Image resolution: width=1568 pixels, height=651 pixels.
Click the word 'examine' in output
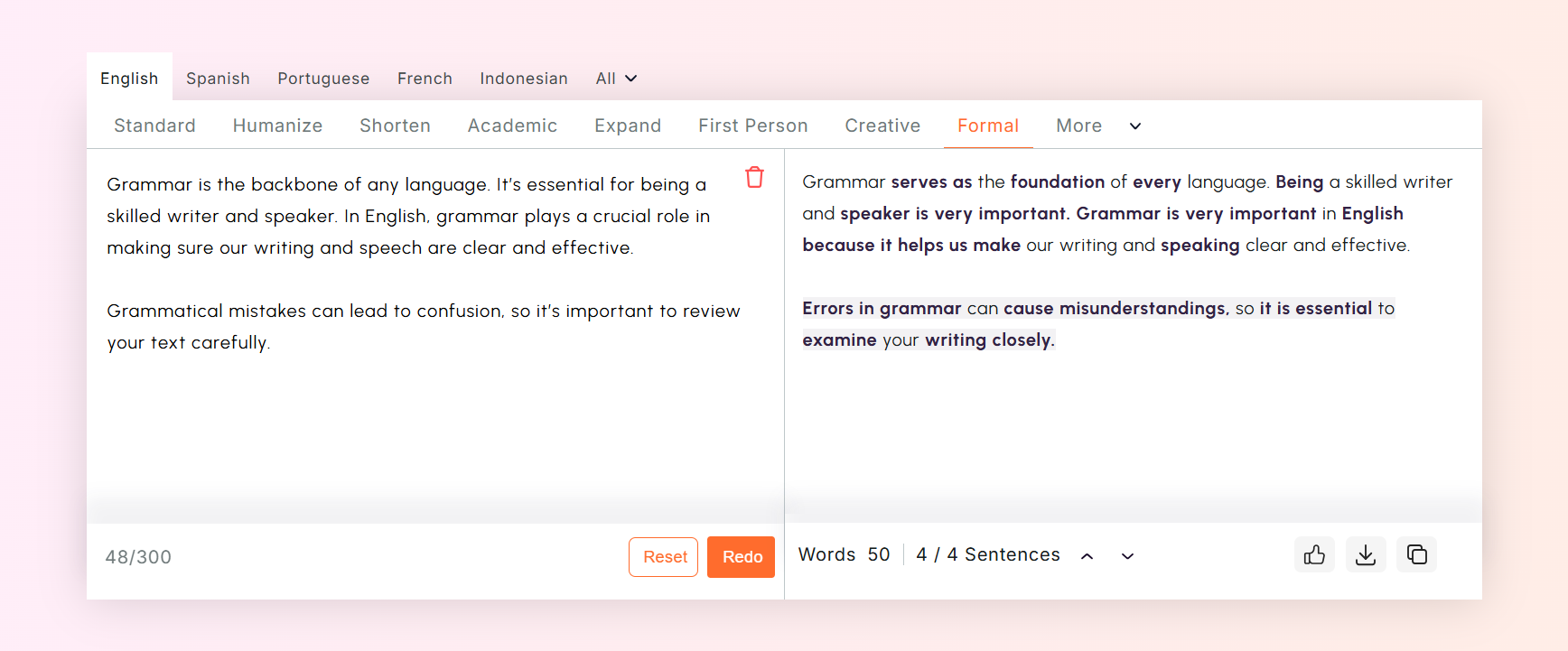tap(839, 340)
